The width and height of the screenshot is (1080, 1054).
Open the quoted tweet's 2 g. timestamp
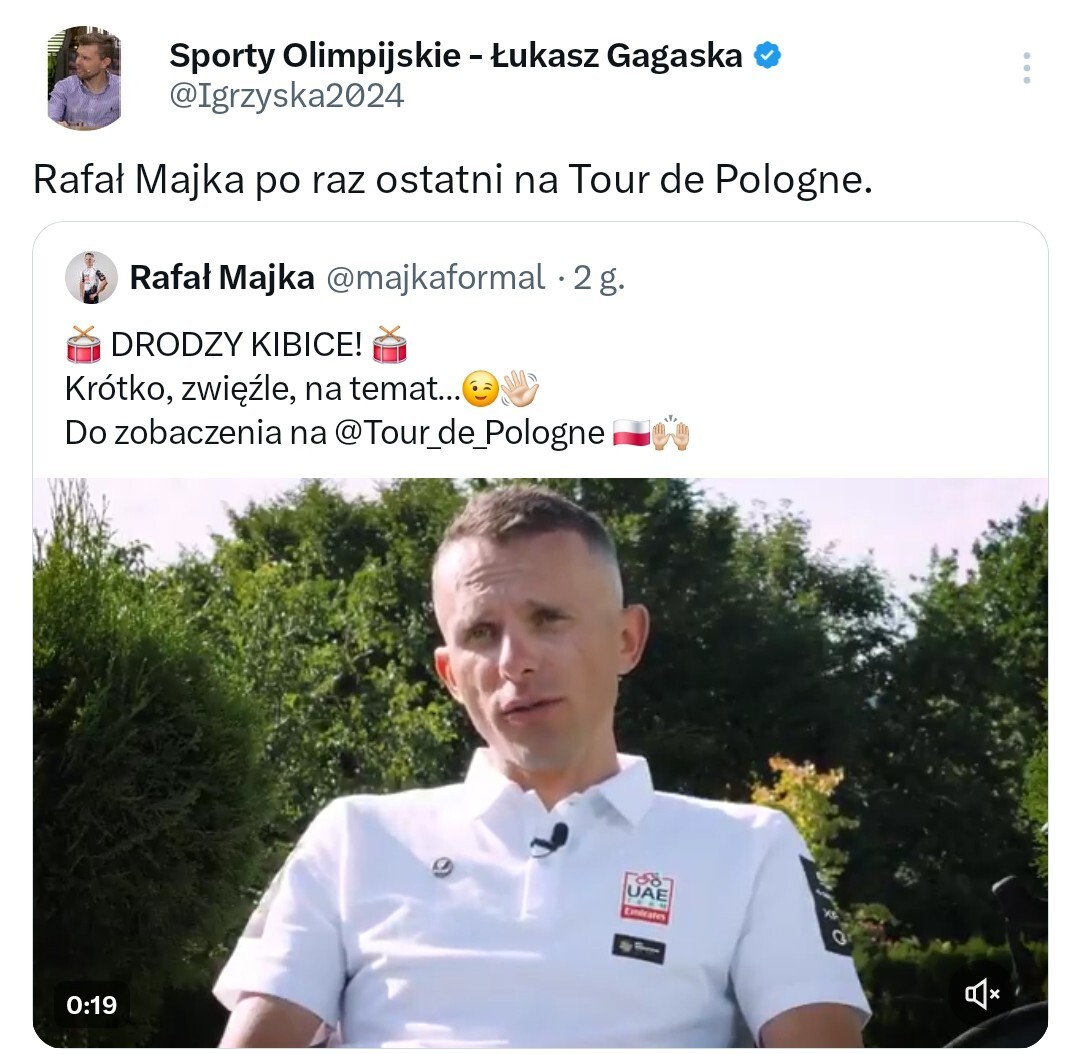click(x=599, y=278)
